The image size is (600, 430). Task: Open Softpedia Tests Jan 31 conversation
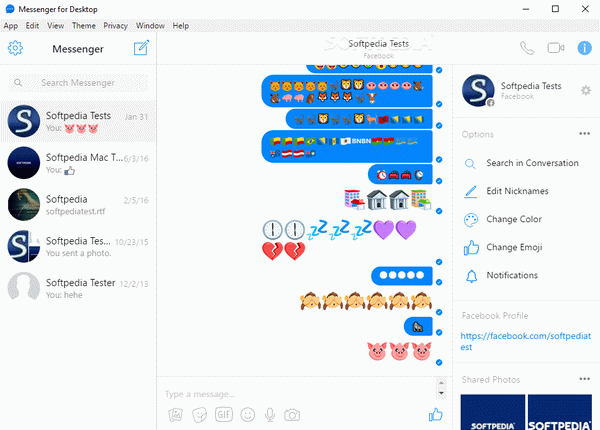coord(78,121)
